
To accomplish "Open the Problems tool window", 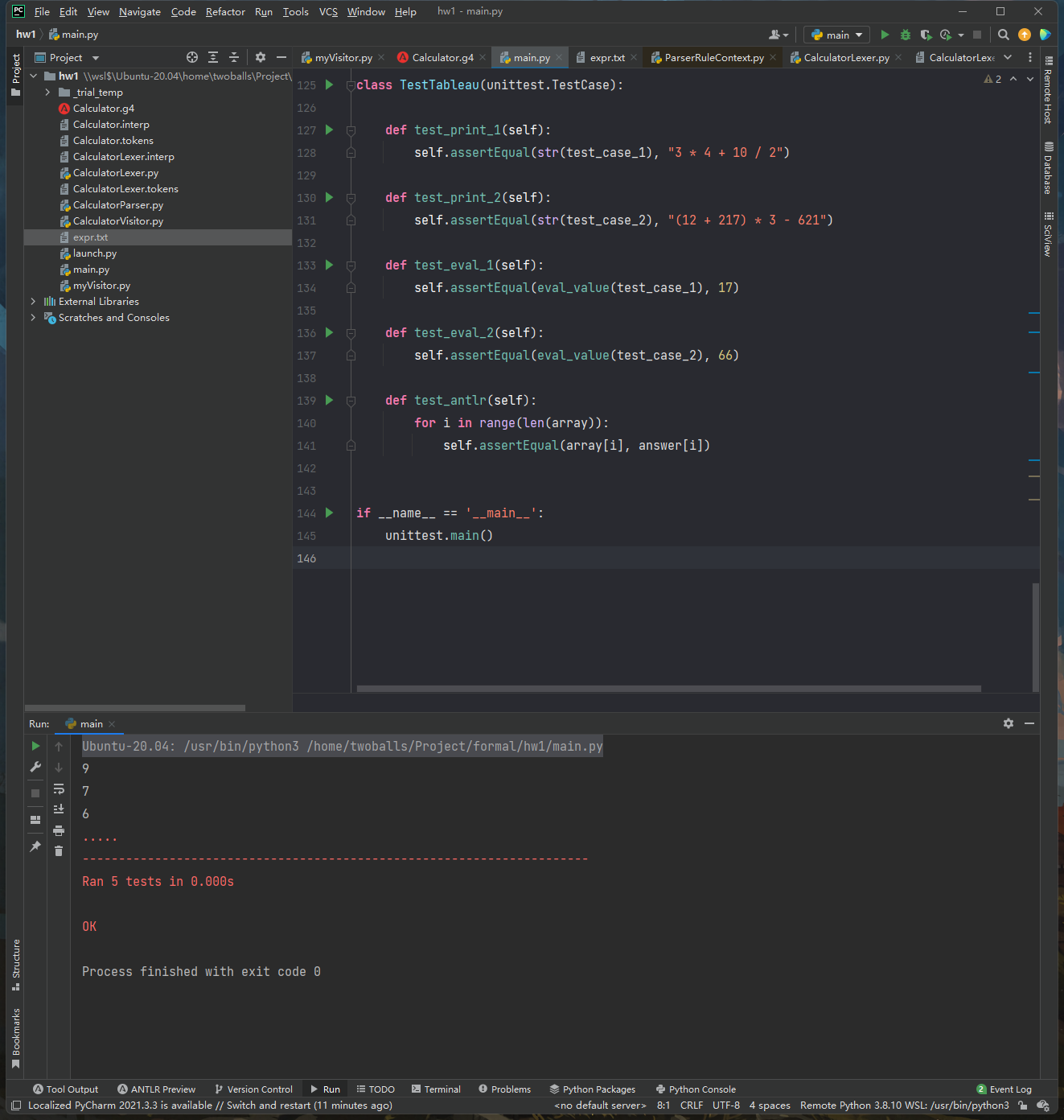I will point(504,1089).
